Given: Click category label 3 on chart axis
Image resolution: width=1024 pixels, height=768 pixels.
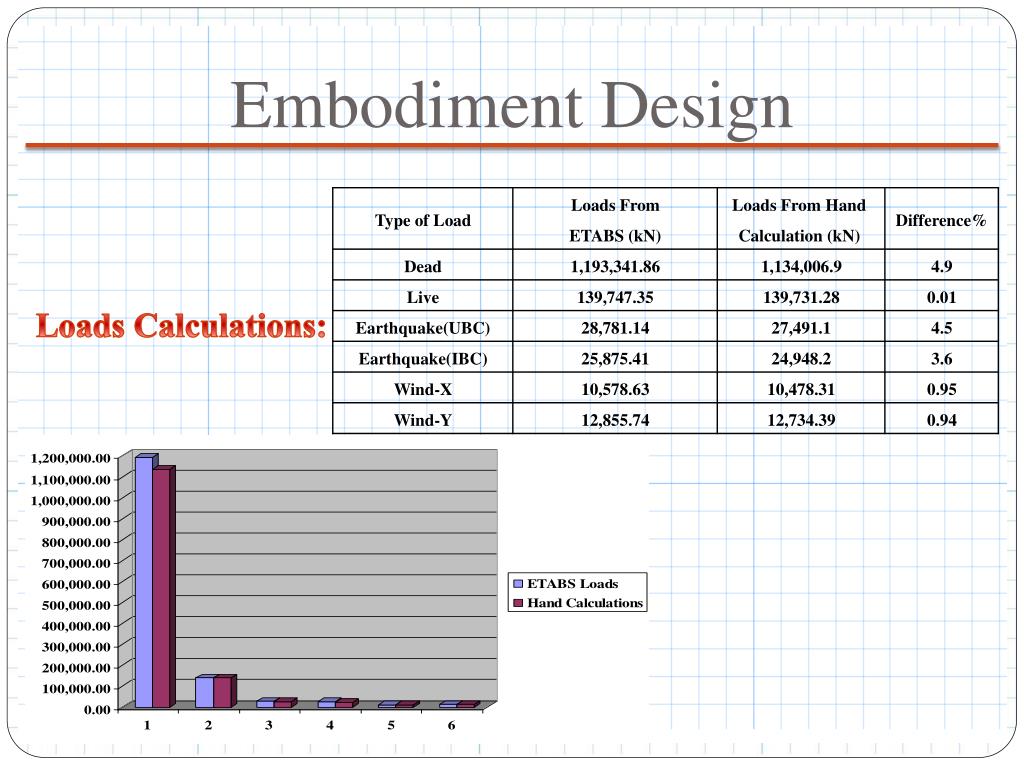Looking at the screenshot, I should 268,726.
